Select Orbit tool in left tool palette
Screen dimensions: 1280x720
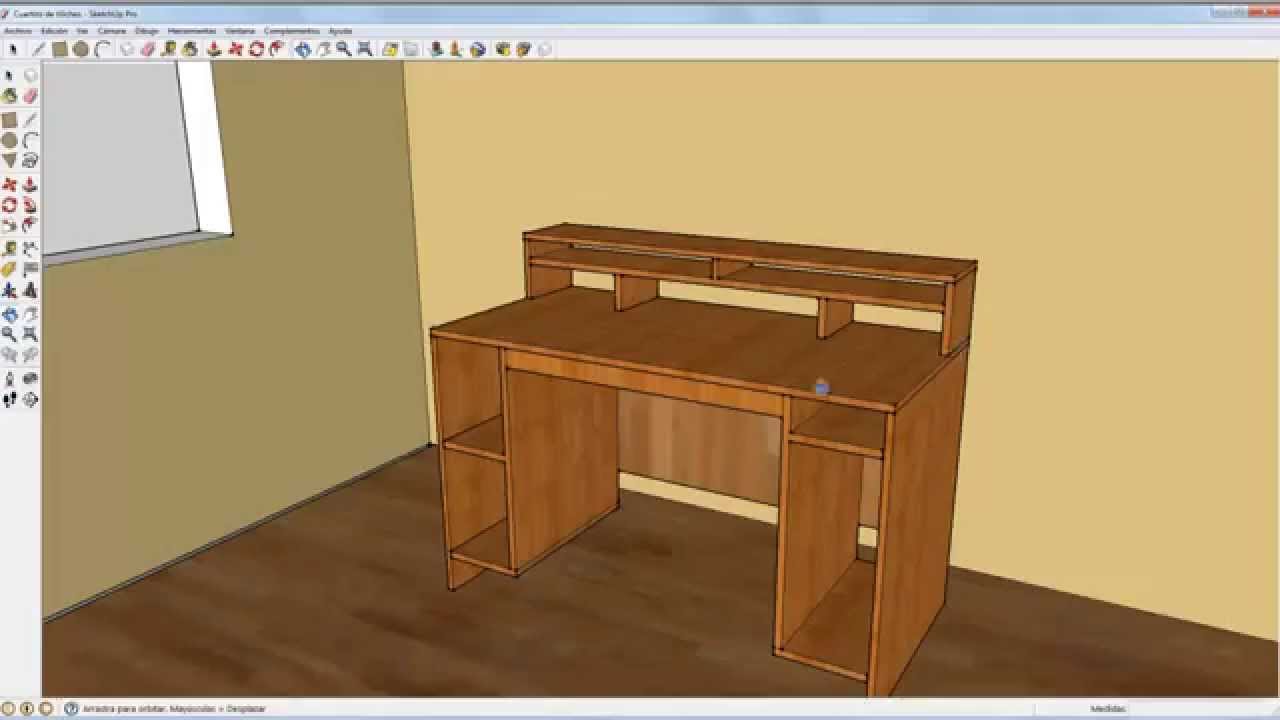[x=9, y=314]
